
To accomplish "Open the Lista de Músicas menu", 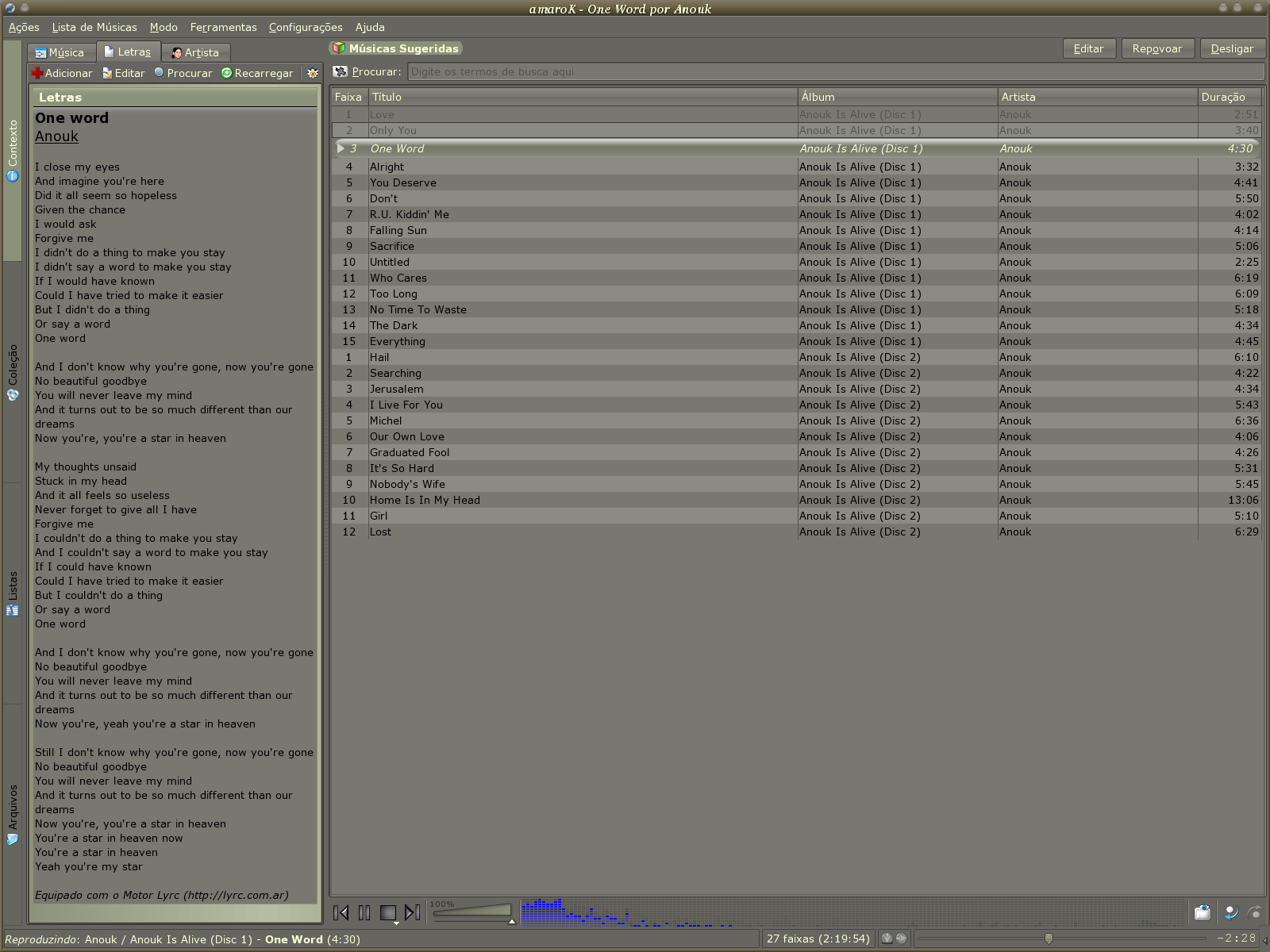I will pyautogui.click(x=94, y=27).
